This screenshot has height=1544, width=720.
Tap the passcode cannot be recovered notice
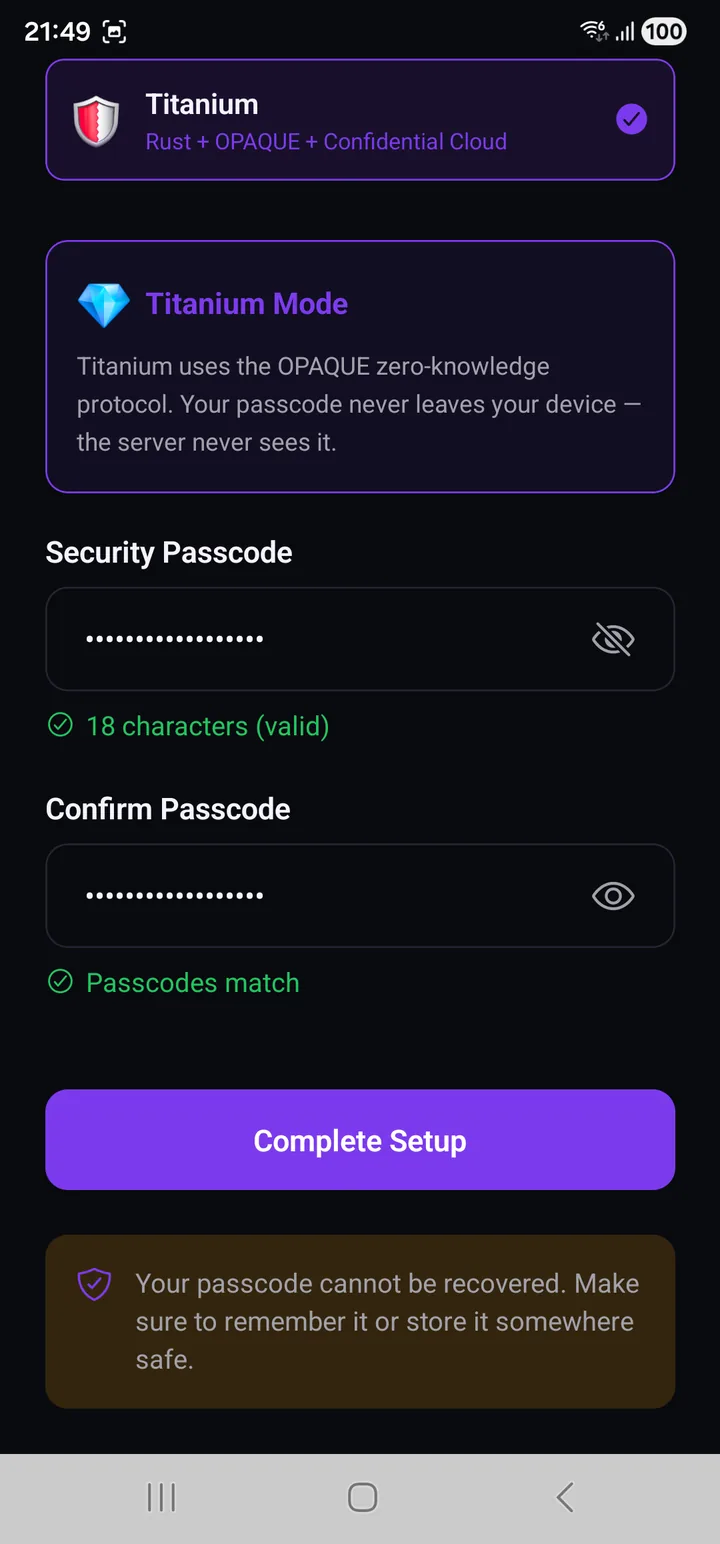point(360,1322)
